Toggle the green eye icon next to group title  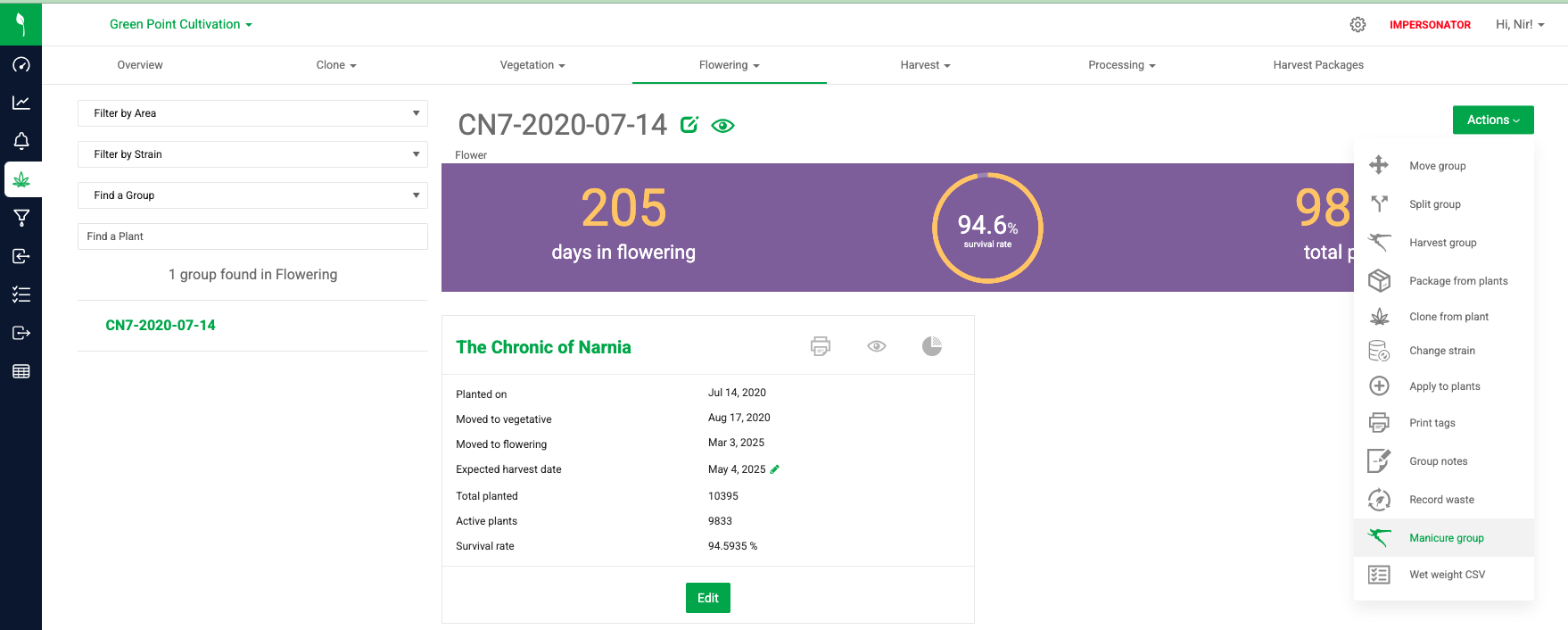coord(722,126)
